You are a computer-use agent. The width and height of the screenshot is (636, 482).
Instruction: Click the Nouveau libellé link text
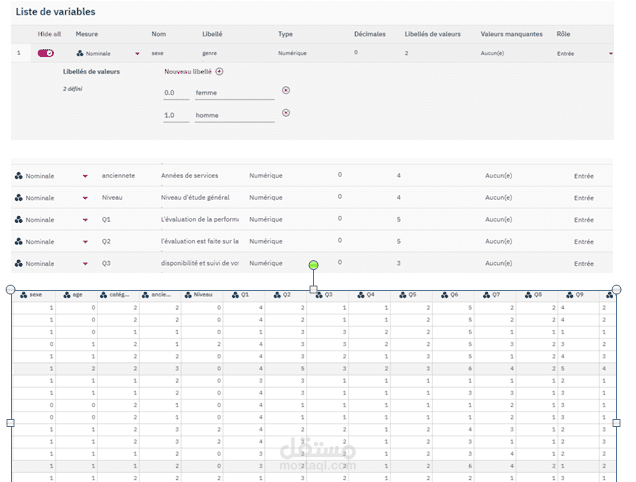188,71
